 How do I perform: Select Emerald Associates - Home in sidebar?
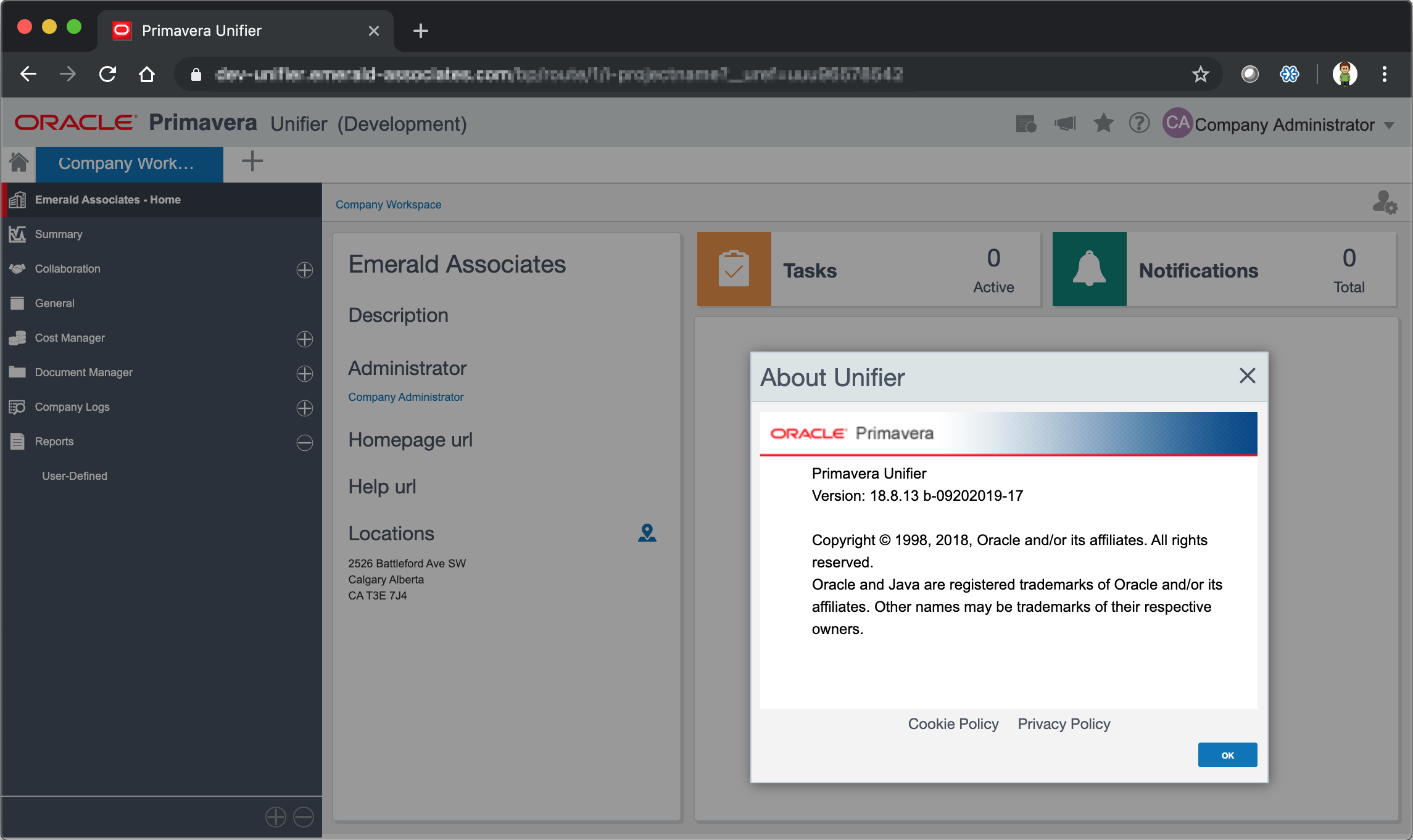[162, 200]
